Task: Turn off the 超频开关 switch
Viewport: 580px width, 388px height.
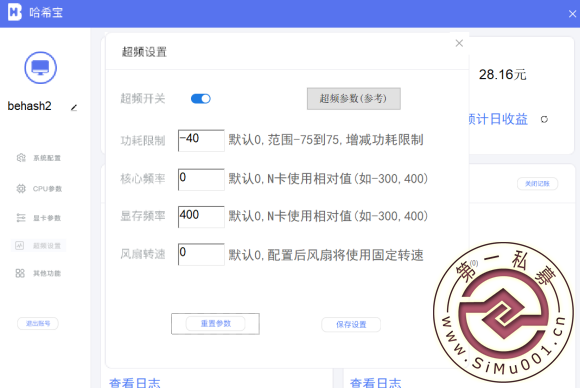Action: pyautogui.click(x=201, y=99)
